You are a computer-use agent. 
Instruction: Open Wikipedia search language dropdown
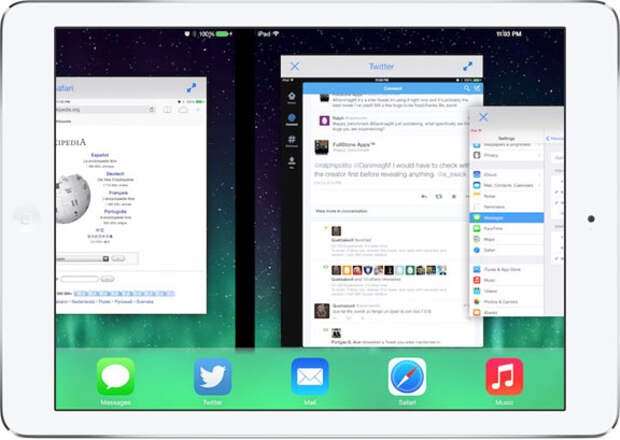(82, 259)
